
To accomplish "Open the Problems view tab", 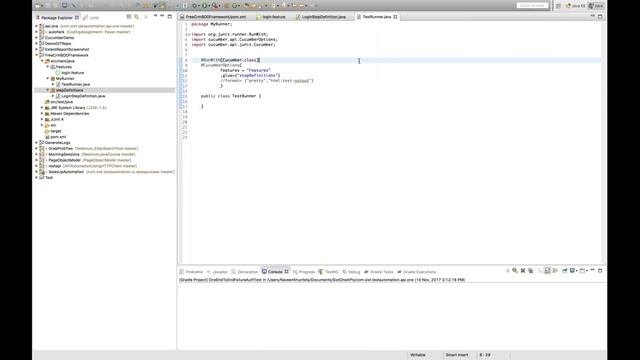I will click(x=191, y=272).
